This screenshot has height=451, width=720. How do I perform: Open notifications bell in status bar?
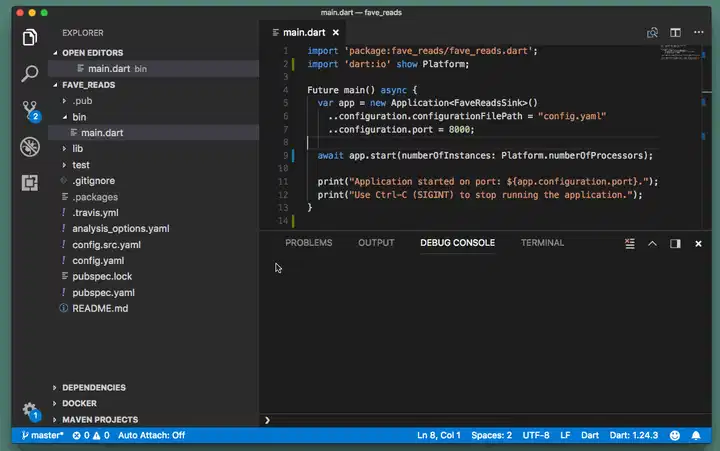tap(696, 435)
